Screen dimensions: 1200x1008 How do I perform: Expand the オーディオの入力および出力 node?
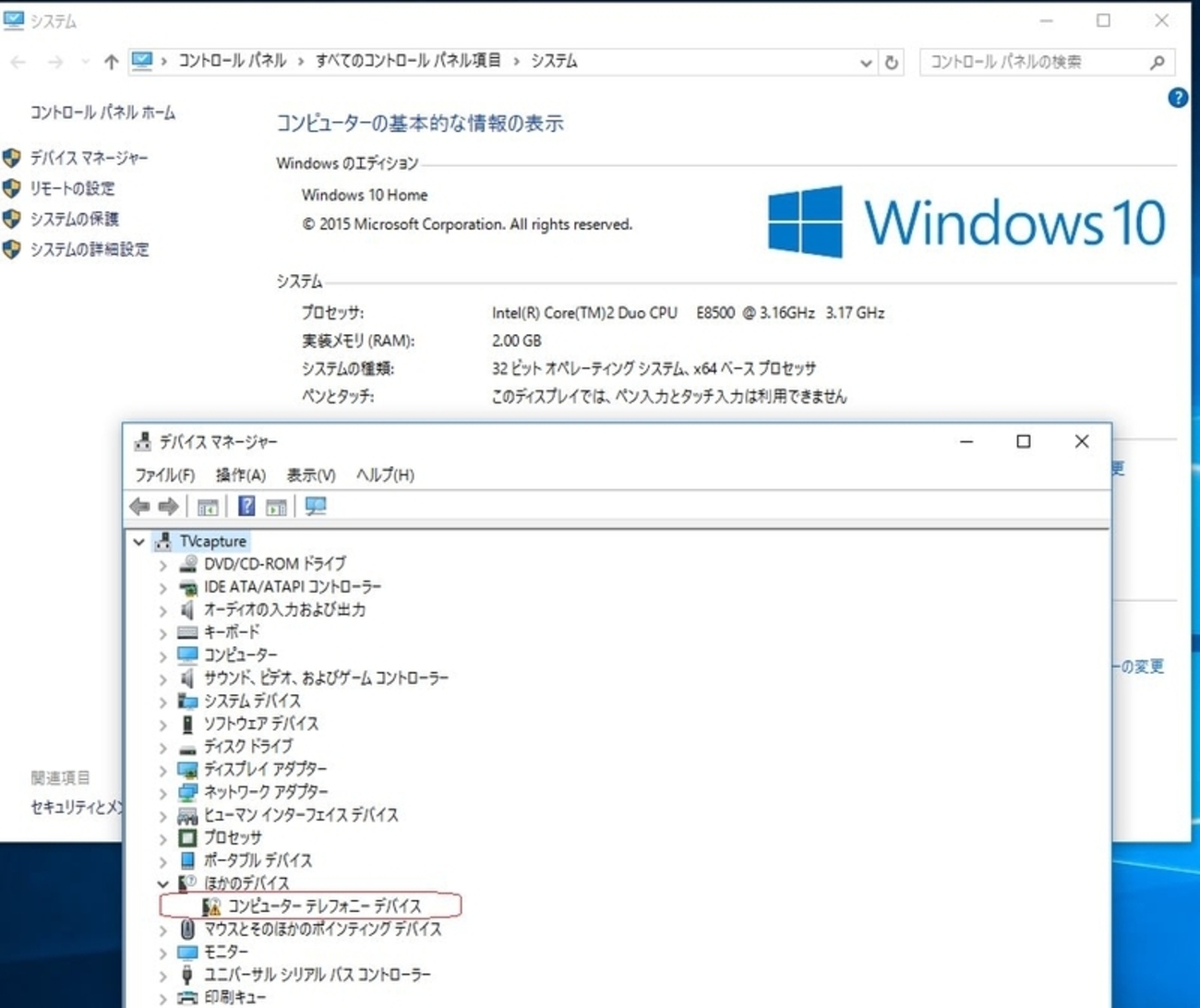[162, 610]
